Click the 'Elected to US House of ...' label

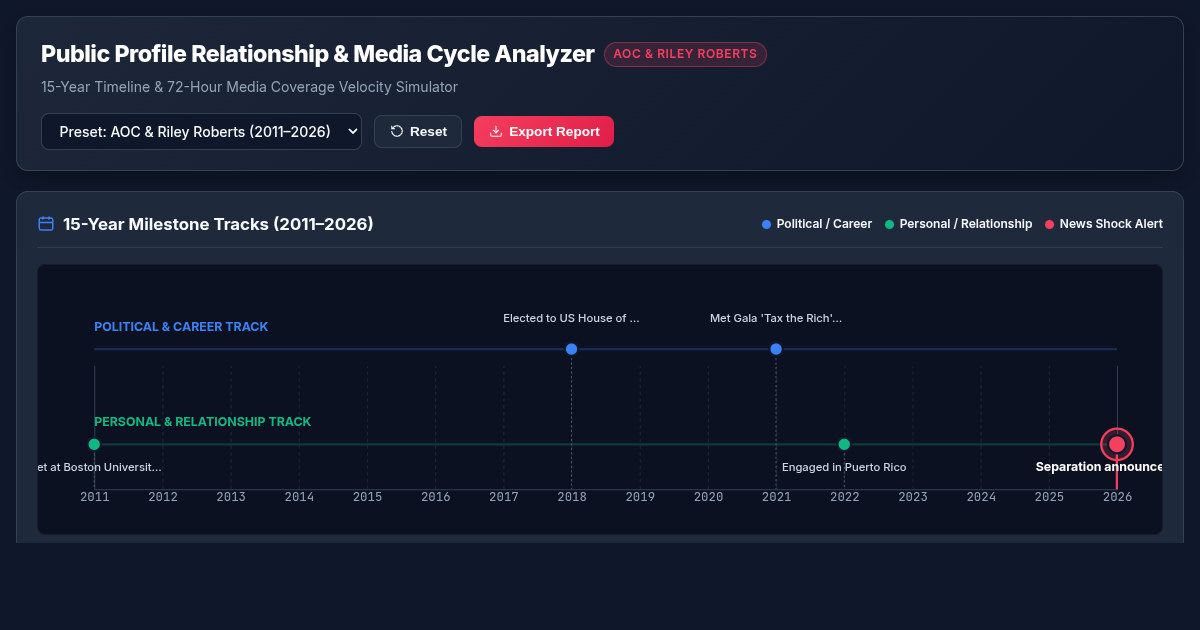coord(571,318)
